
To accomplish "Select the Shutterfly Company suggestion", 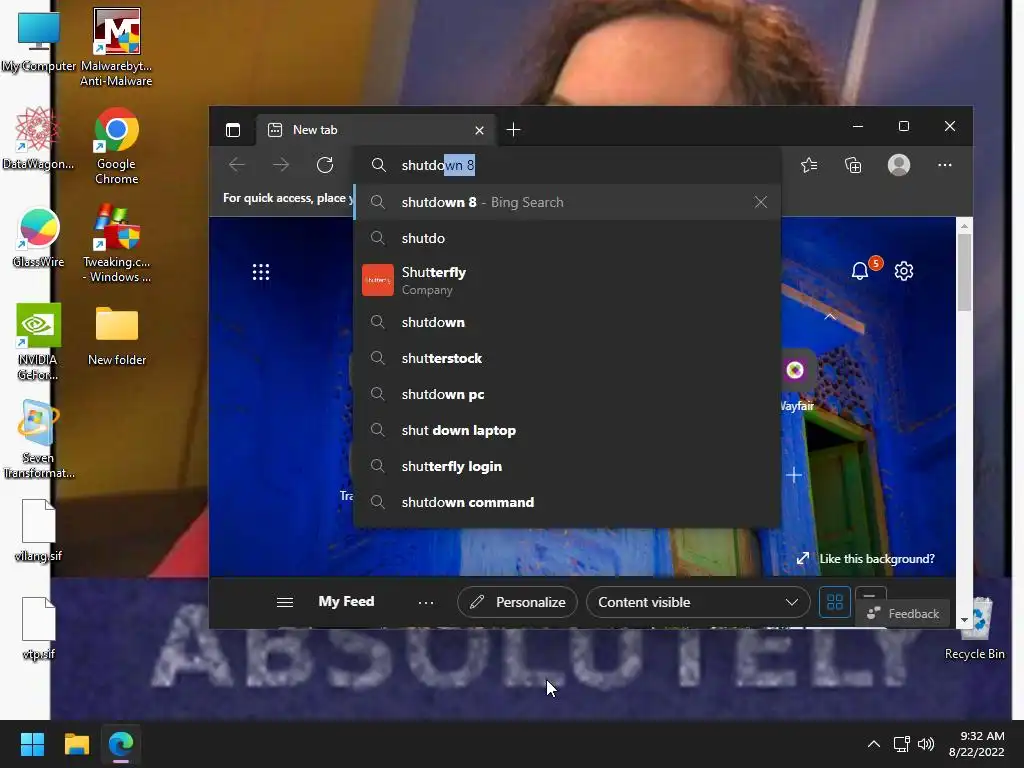I will point(567,280).
